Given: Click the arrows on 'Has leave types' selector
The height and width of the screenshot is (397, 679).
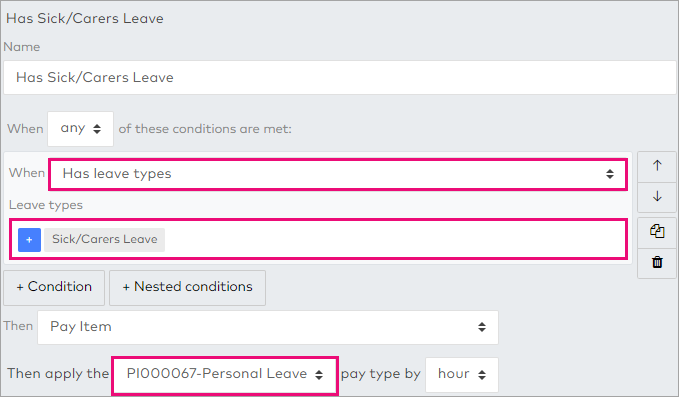Looking at the screenshot, I should coord(610,174).
